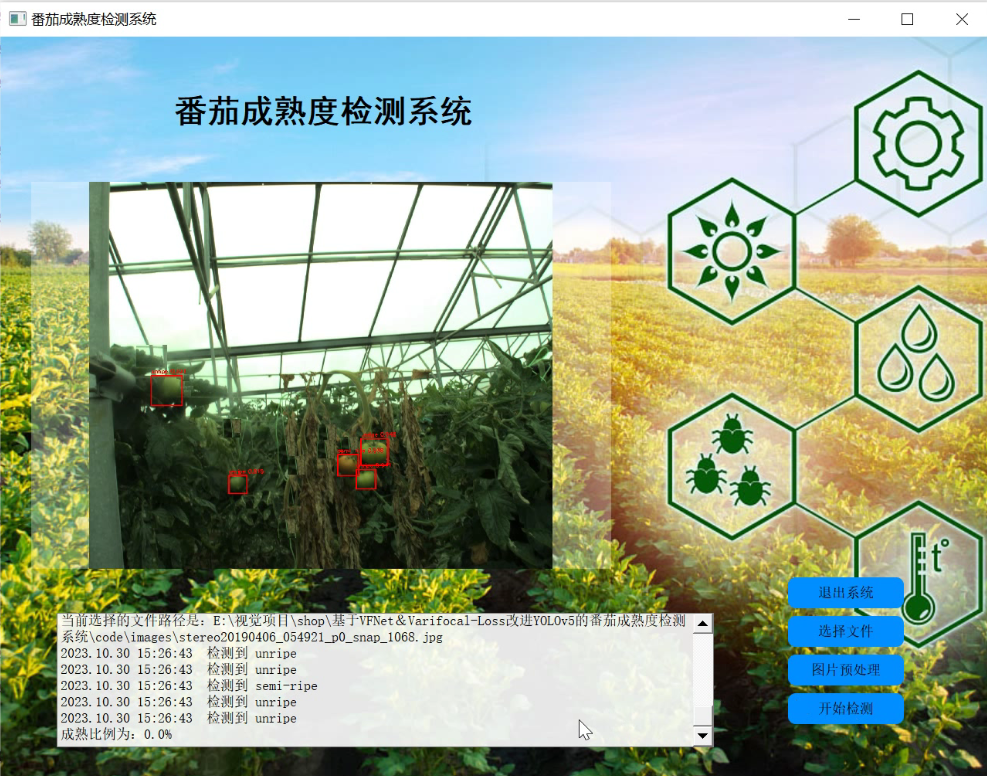
Task: Click the log scrollbar up arrow
Action: (702, 624)
